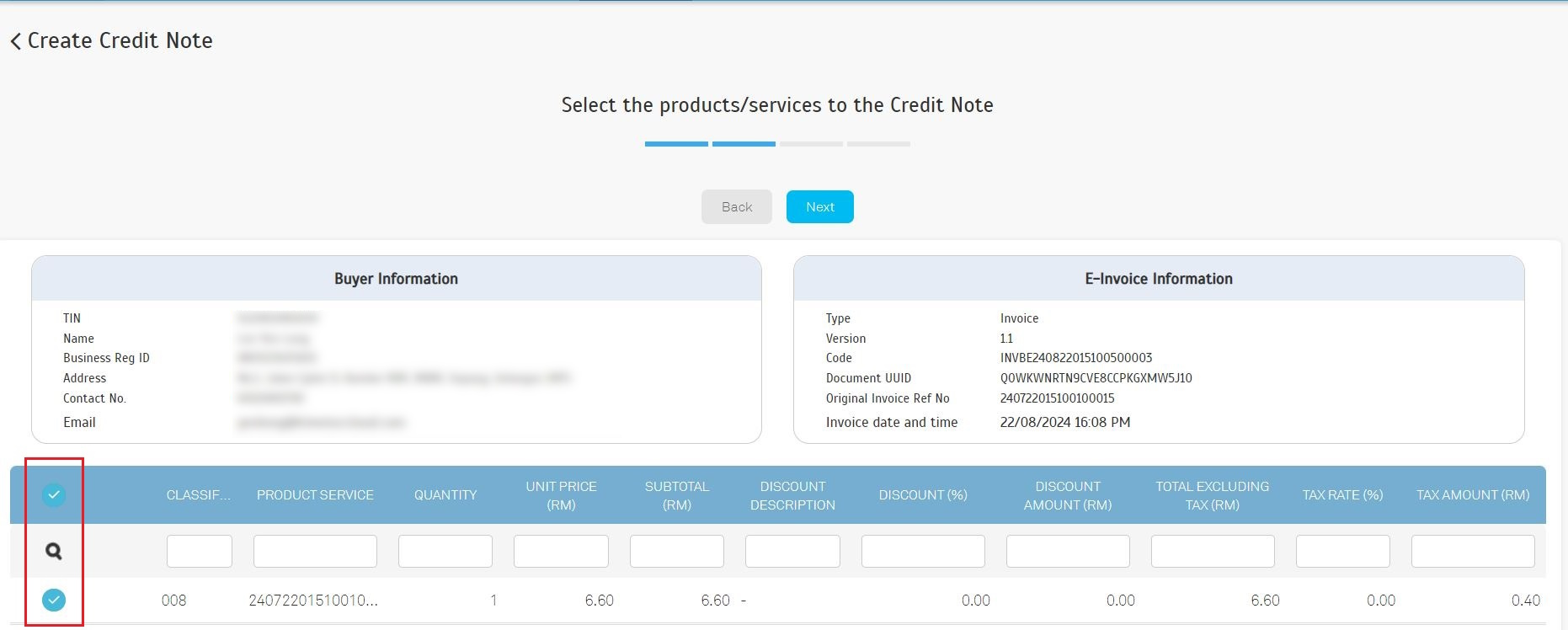Viewport: 1568px width, 630px height.
Task: Click the Discount Amount filter input
Action: pyautogui.click(x=1068, y=551)
